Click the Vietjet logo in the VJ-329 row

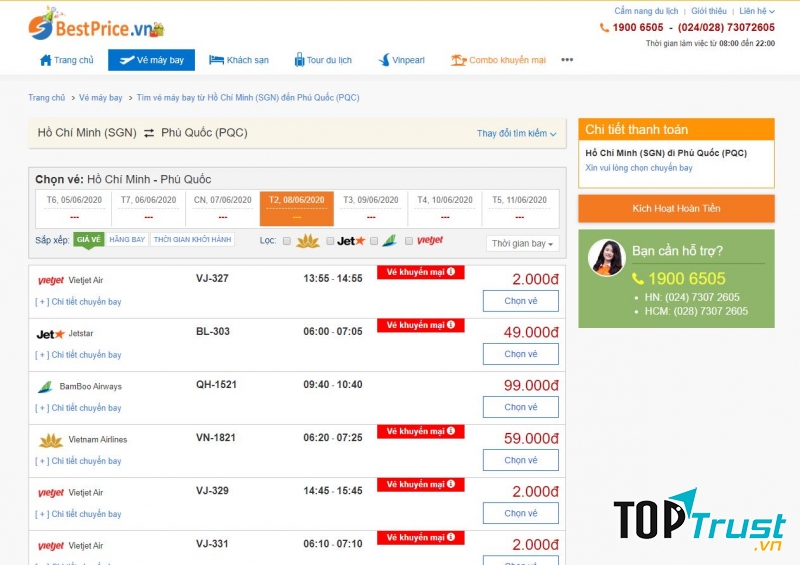pos(51,493)
